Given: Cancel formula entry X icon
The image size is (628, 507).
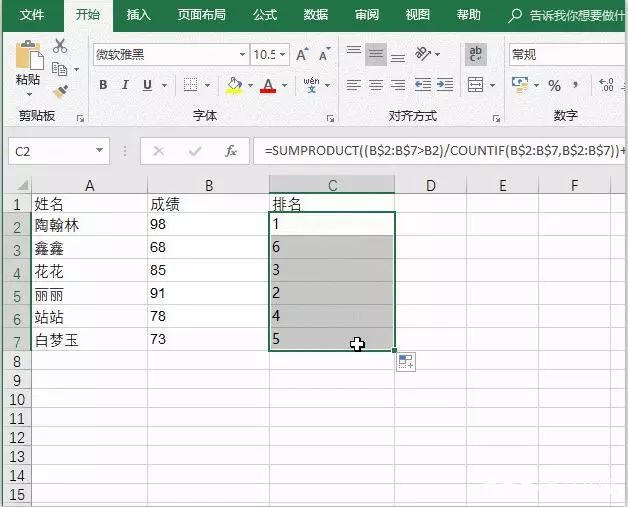Looking at the screenshot, I should click(159, 151).
